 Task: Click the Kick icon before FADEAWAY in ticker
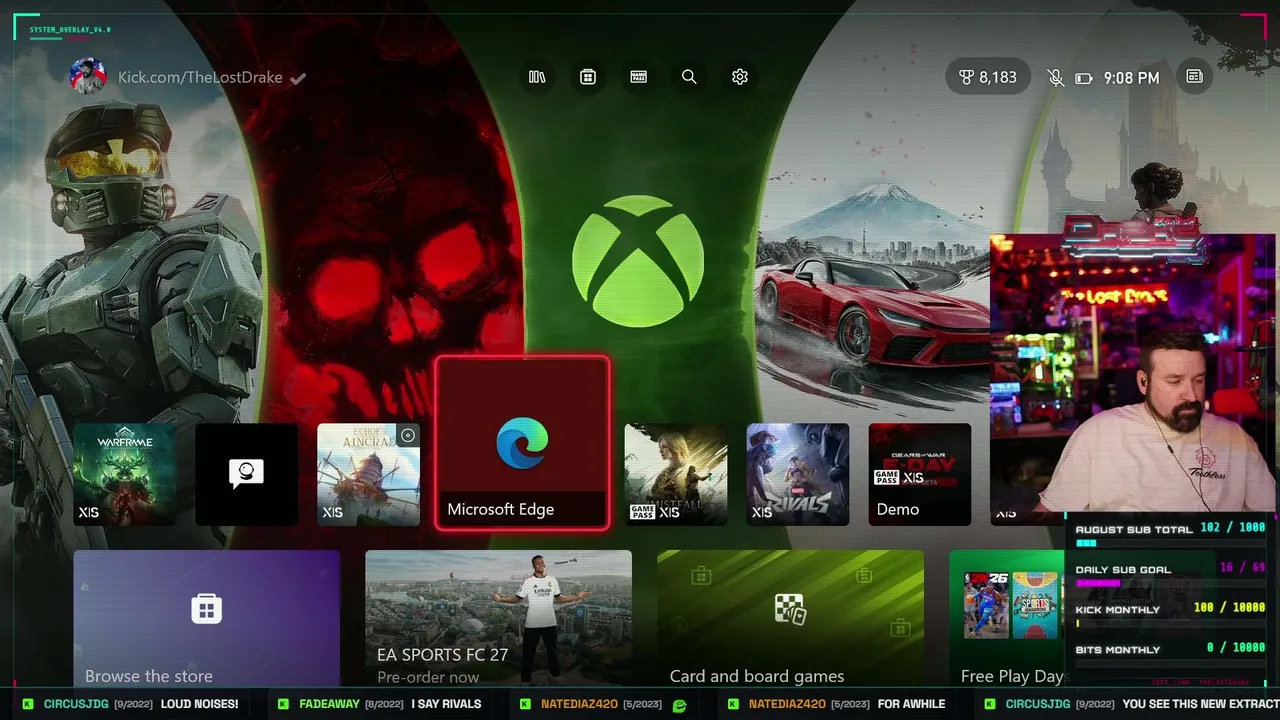[x=283, y=704]
